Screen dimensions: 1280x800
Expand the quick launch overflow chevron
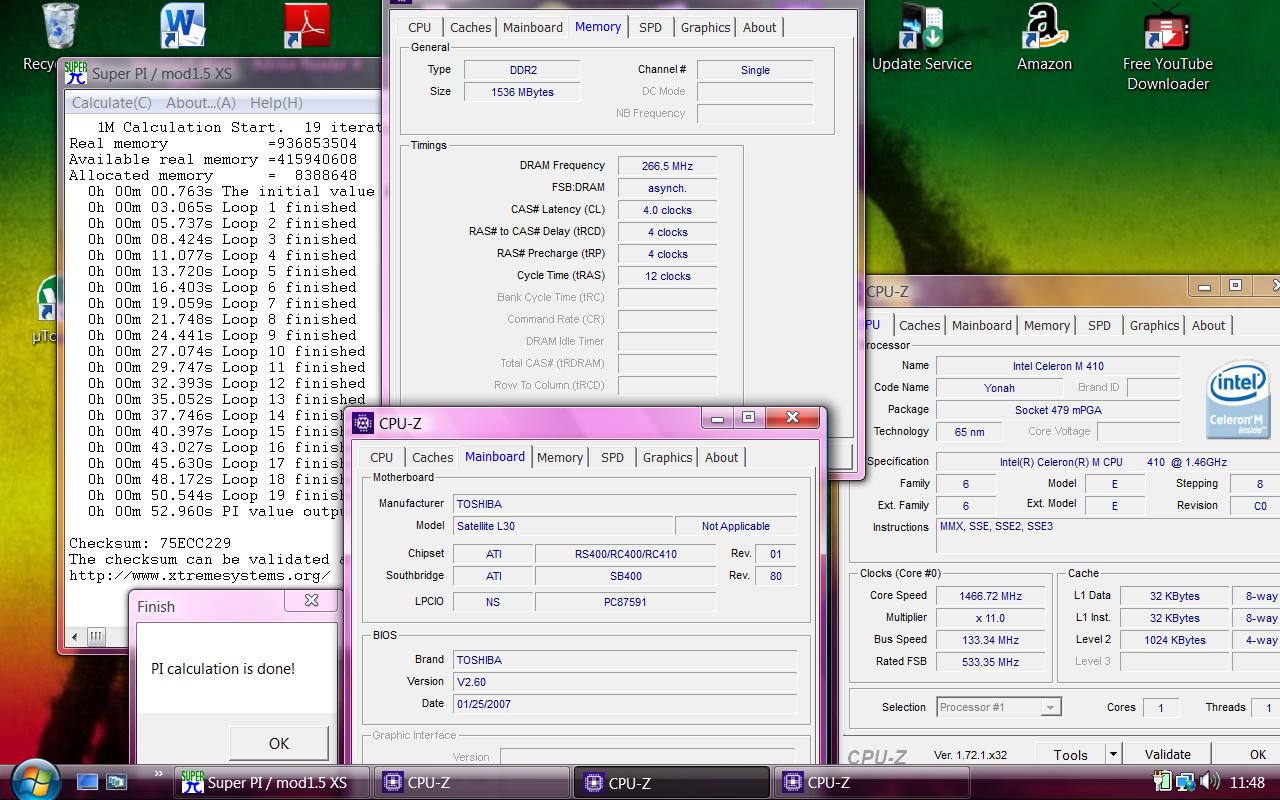point(158,774)
